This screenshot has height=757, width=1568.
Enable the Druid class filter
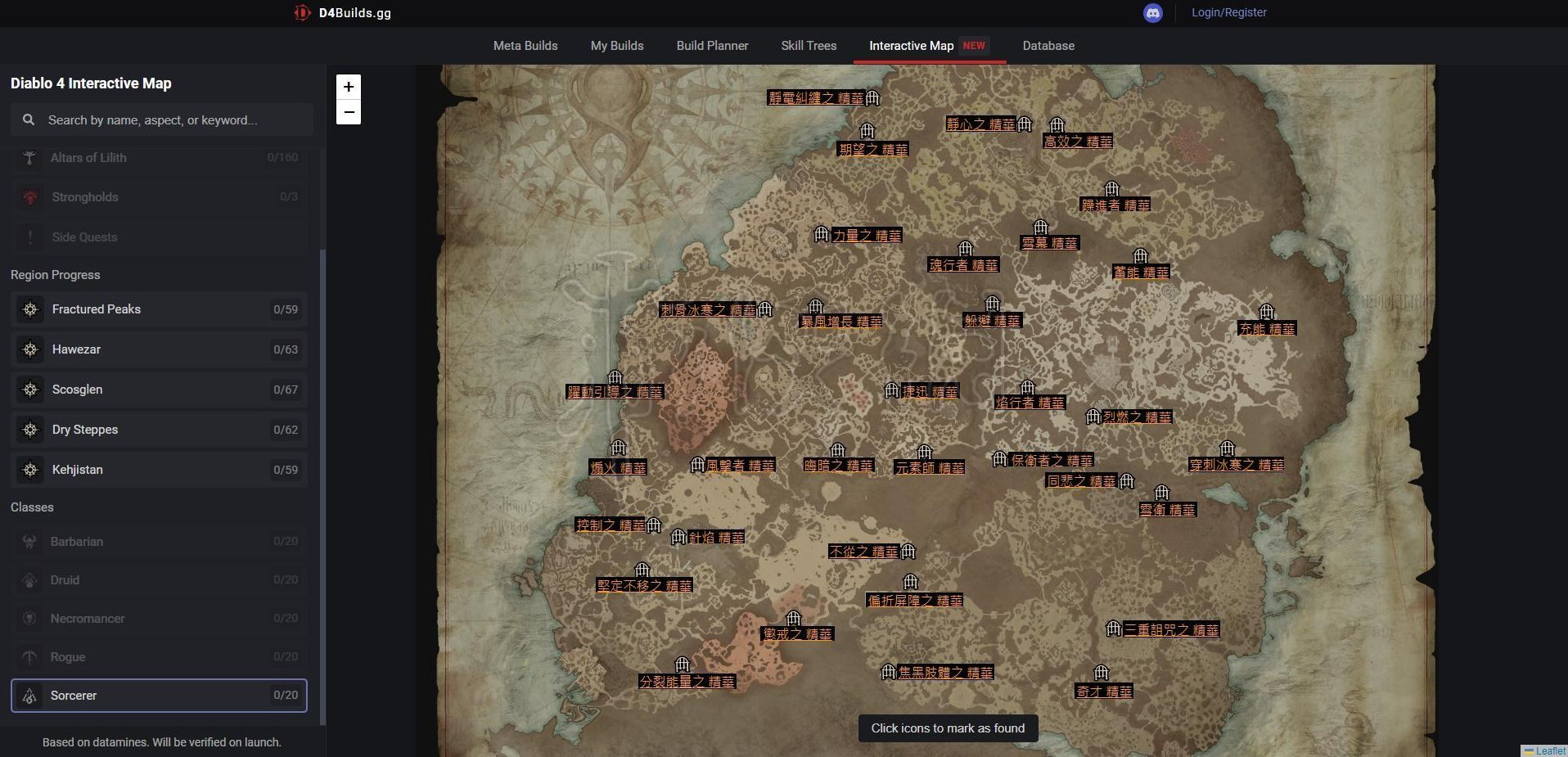[x=159, y=580]
